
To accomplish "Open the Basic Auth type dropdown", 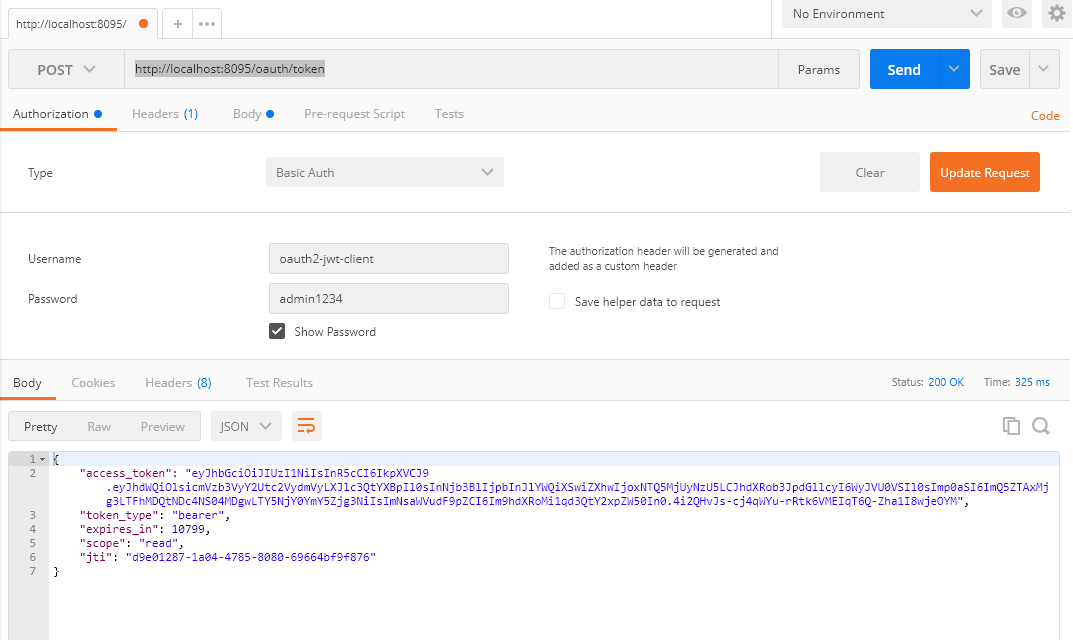I will click(x=384, y=172).
